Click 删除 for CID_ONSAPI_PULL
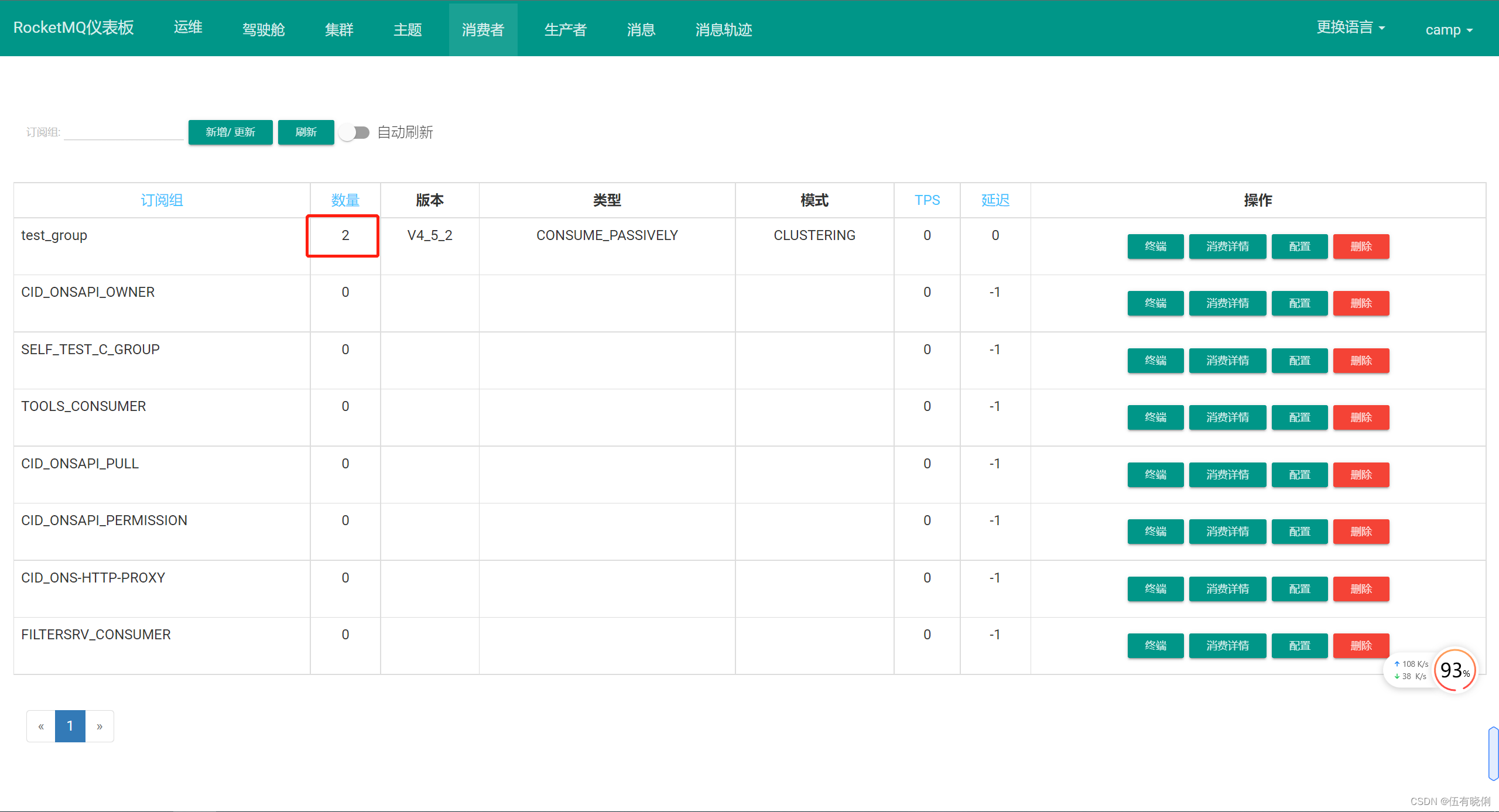The width and height of the screenshot is (1499, 812). click(1361, 475)
